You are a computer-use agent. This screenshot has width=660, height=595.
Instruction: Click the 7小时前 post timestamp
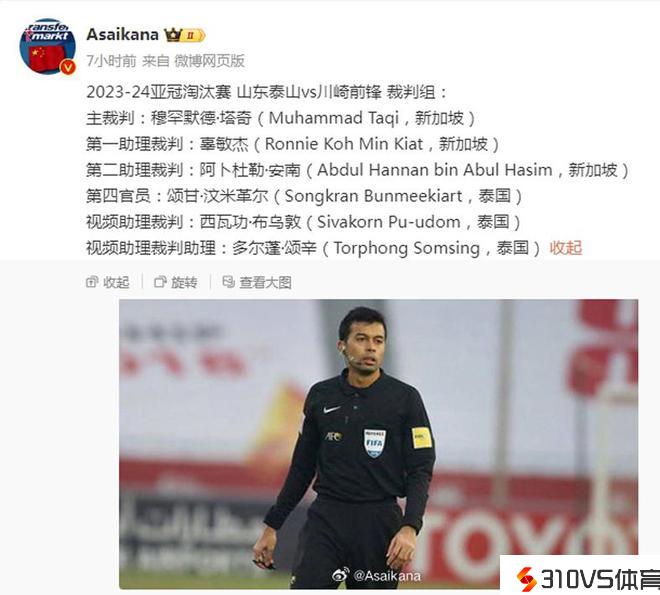[x=111, y=61]
